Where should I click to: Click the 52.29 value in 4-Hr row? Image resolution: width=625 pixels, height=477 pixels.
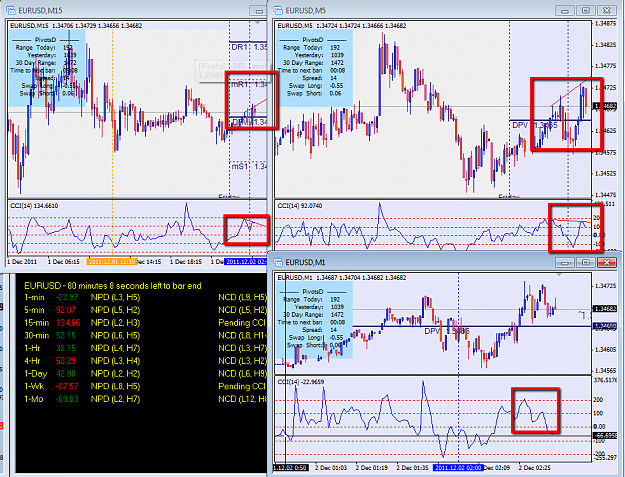pos(66,361)
